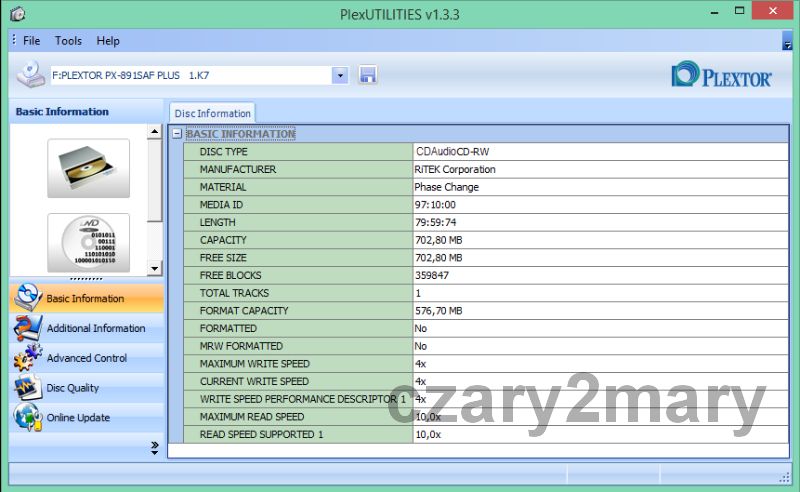Image resolution: width=800 pixels, height=492 pixels.
Task: Open Additional Information section
Action: coord(95,328)
